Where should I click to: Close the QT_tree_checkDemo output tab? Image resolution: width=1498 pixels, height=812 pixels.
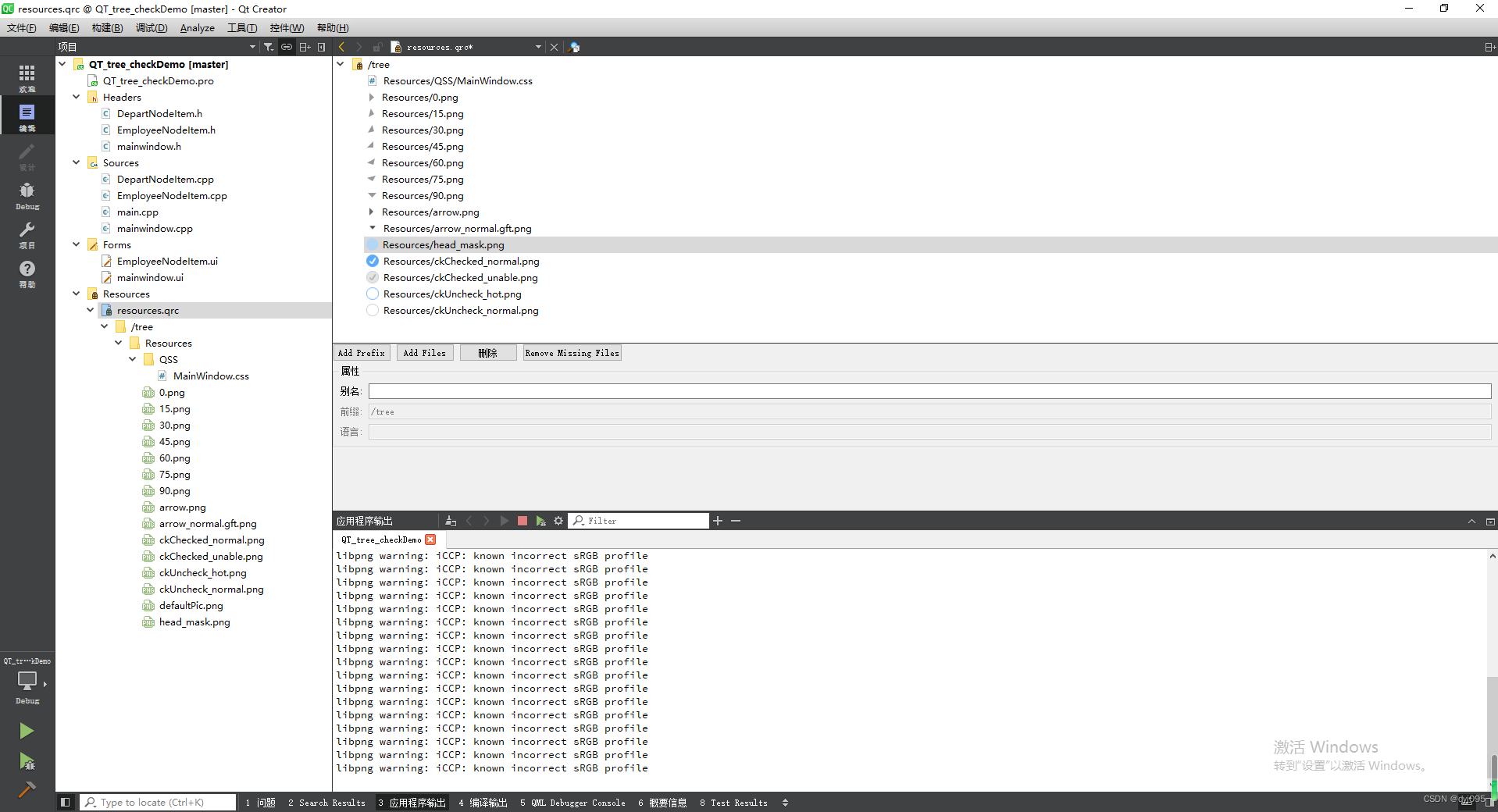click(x=430, y=540)
